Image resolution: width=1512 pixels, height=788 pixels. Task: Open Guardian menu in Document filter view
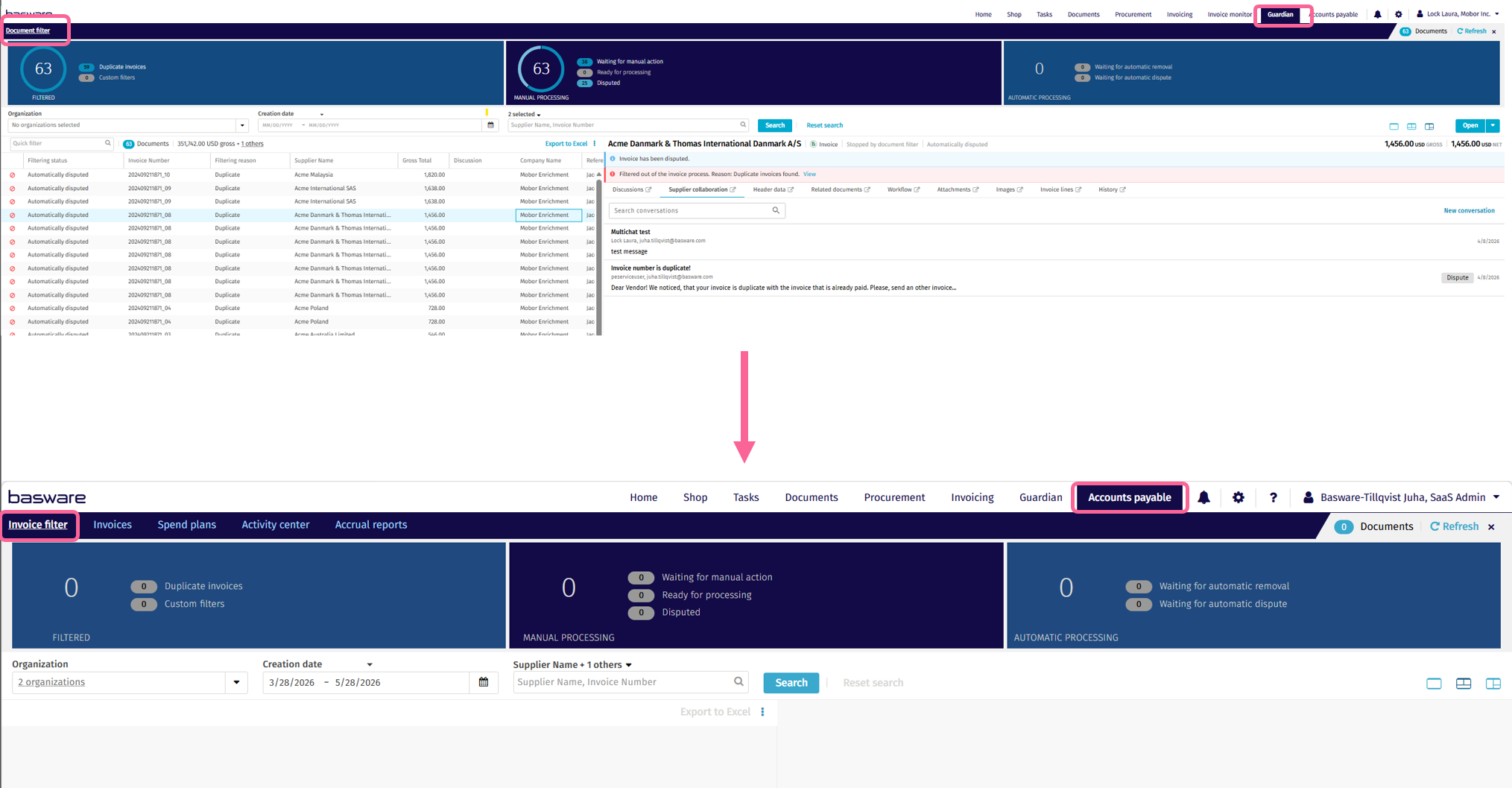coord(1280,14)
